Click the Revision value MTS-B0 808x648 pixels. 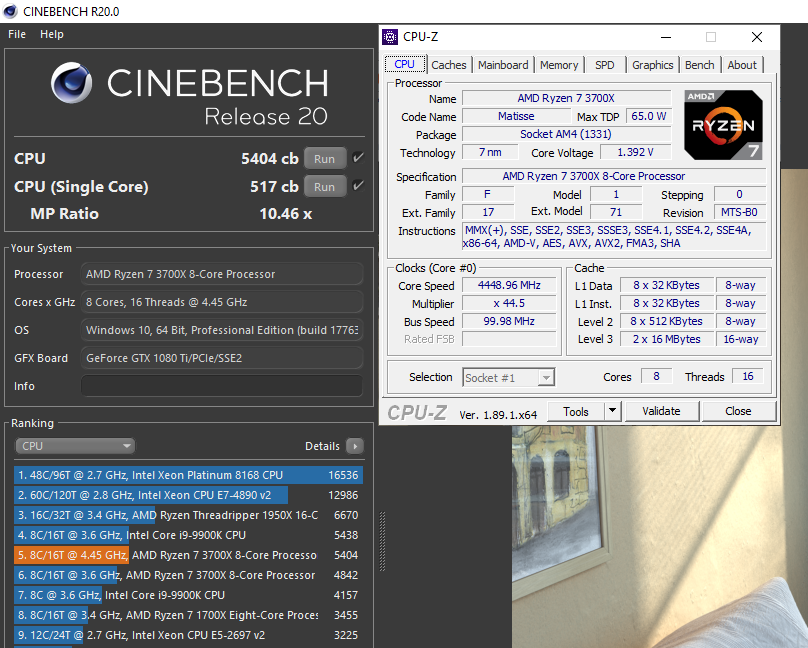(x=739, y=212)
